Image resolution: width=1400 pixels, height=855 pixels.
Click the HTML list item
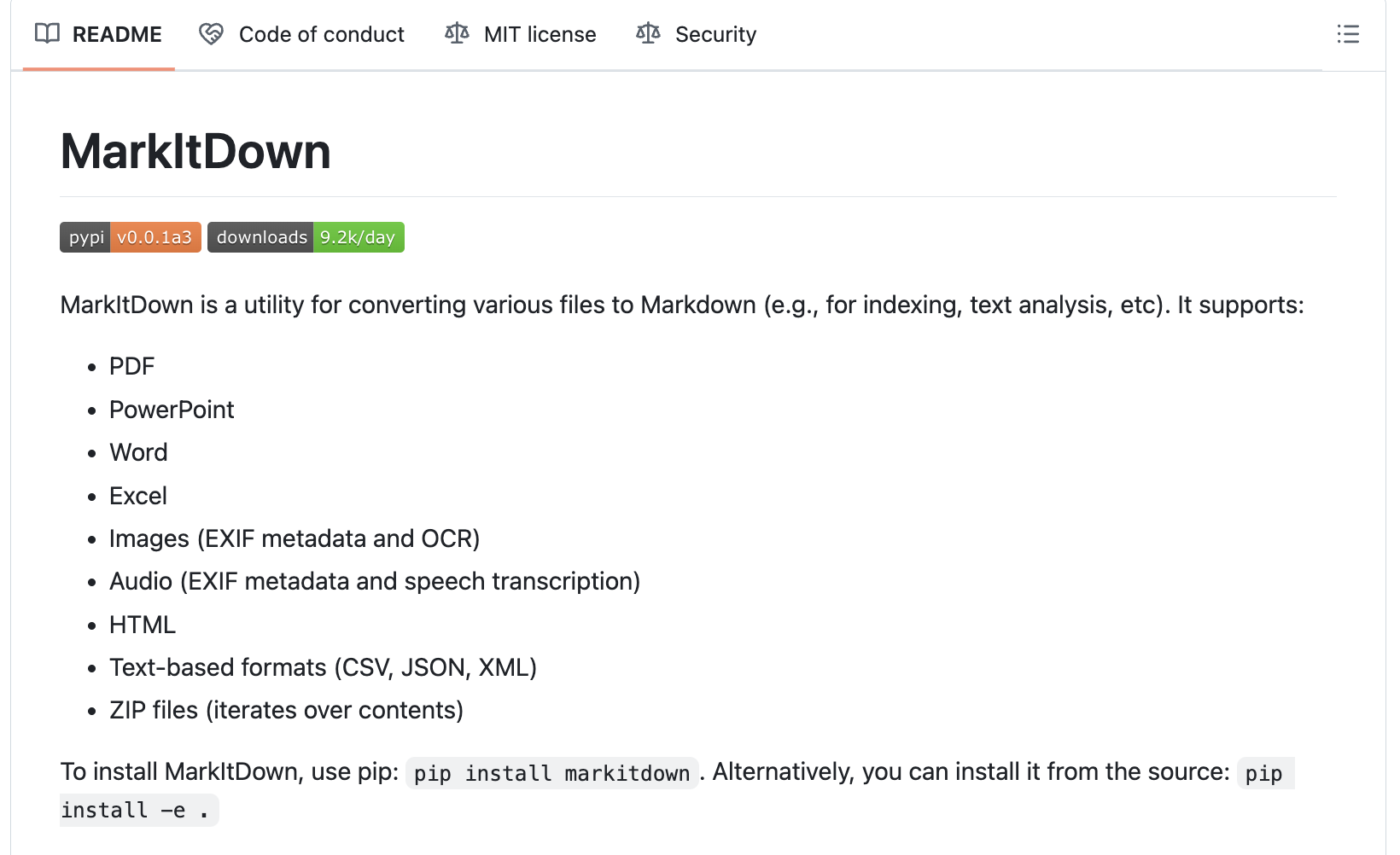pos(143,625)
